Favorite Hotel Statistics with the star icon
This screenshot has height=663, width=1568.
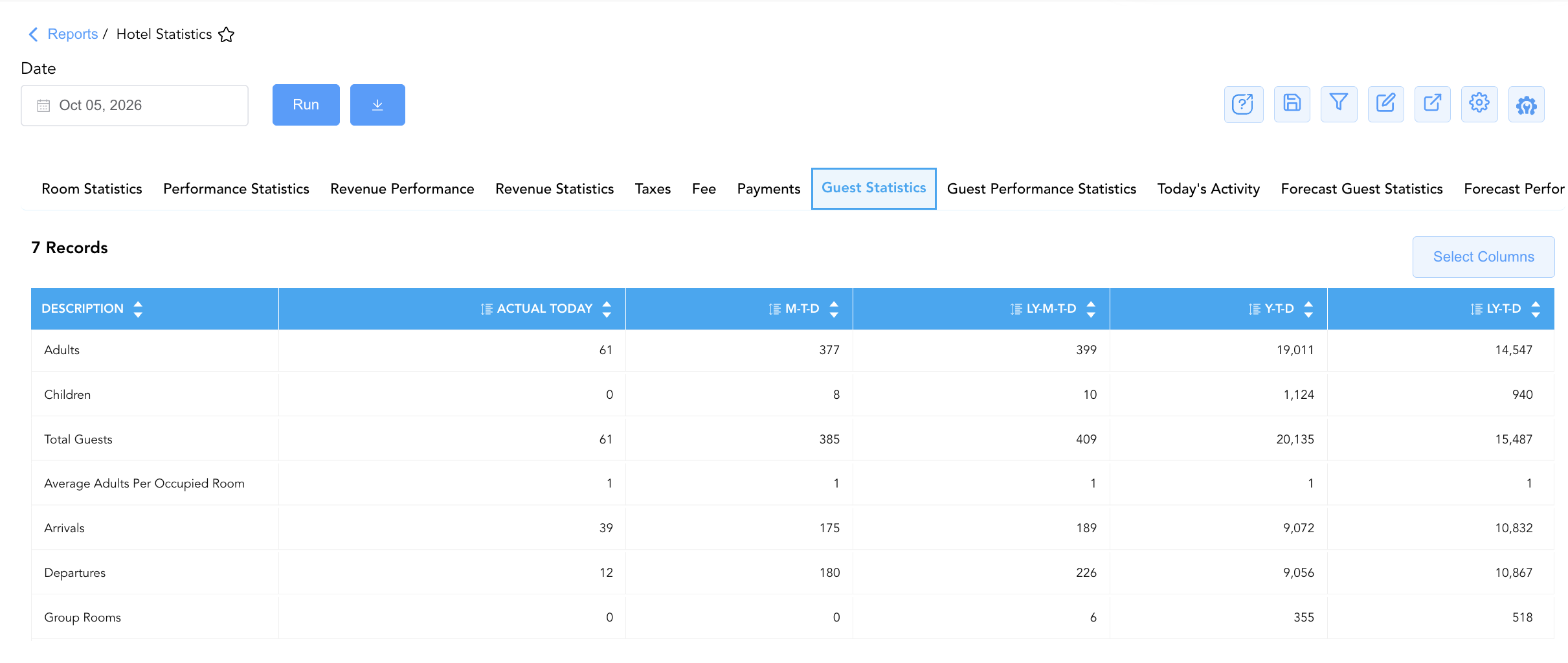(226, 34)
